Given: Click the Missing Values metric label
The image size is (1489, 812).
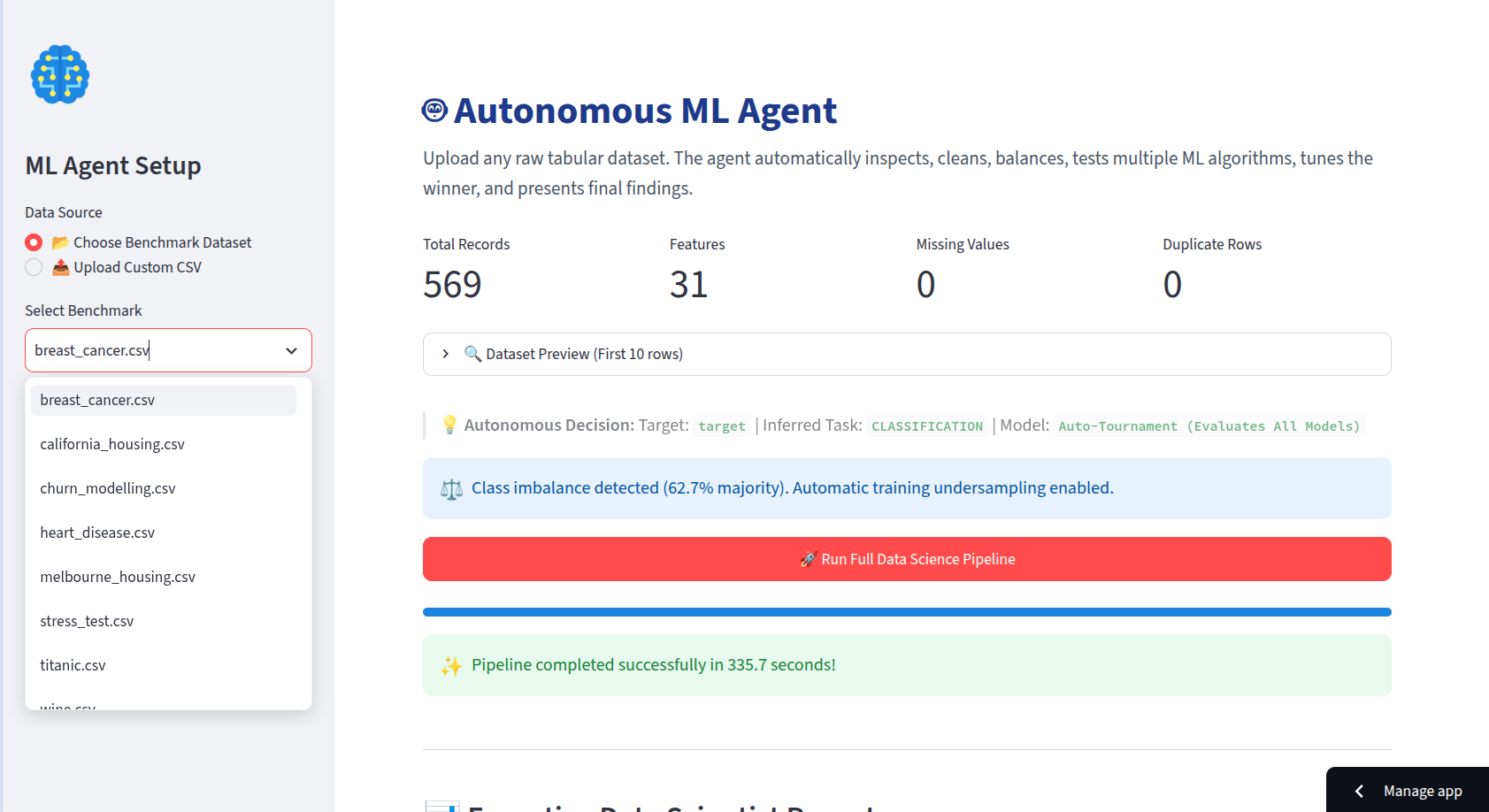Looking at the screenshot, I should point(963,244).
